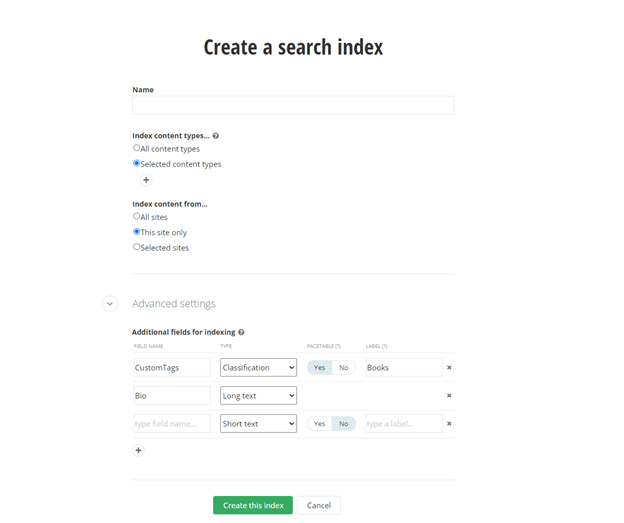Choose the Selected content types option
624x523 pixels.
coord(137,163)
